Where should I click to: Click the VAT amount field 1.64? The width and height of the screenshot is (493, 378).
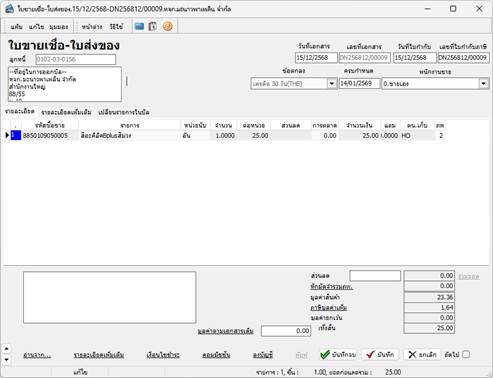(429, 307)
